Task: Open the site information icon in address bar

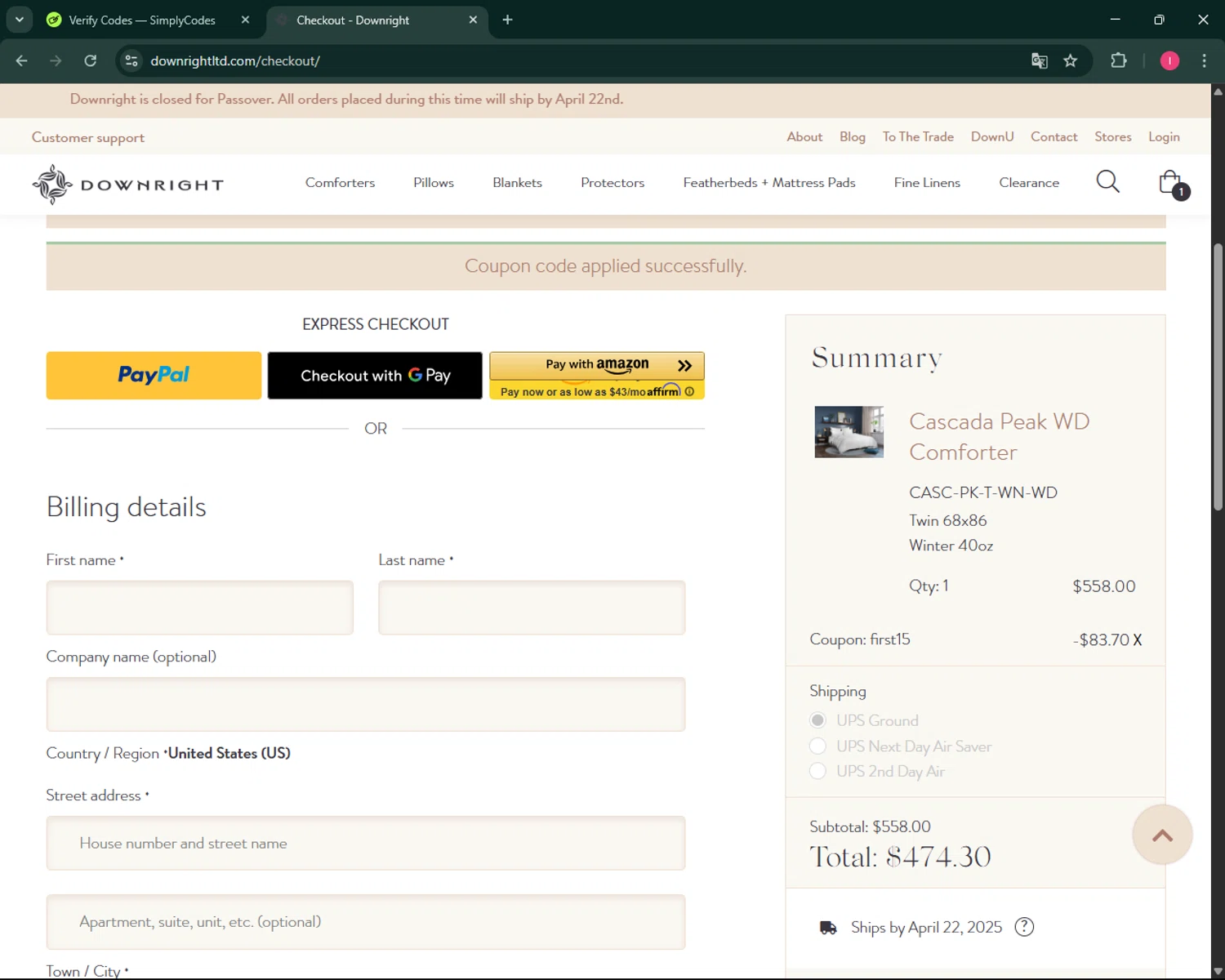Action: coord(131,60)
